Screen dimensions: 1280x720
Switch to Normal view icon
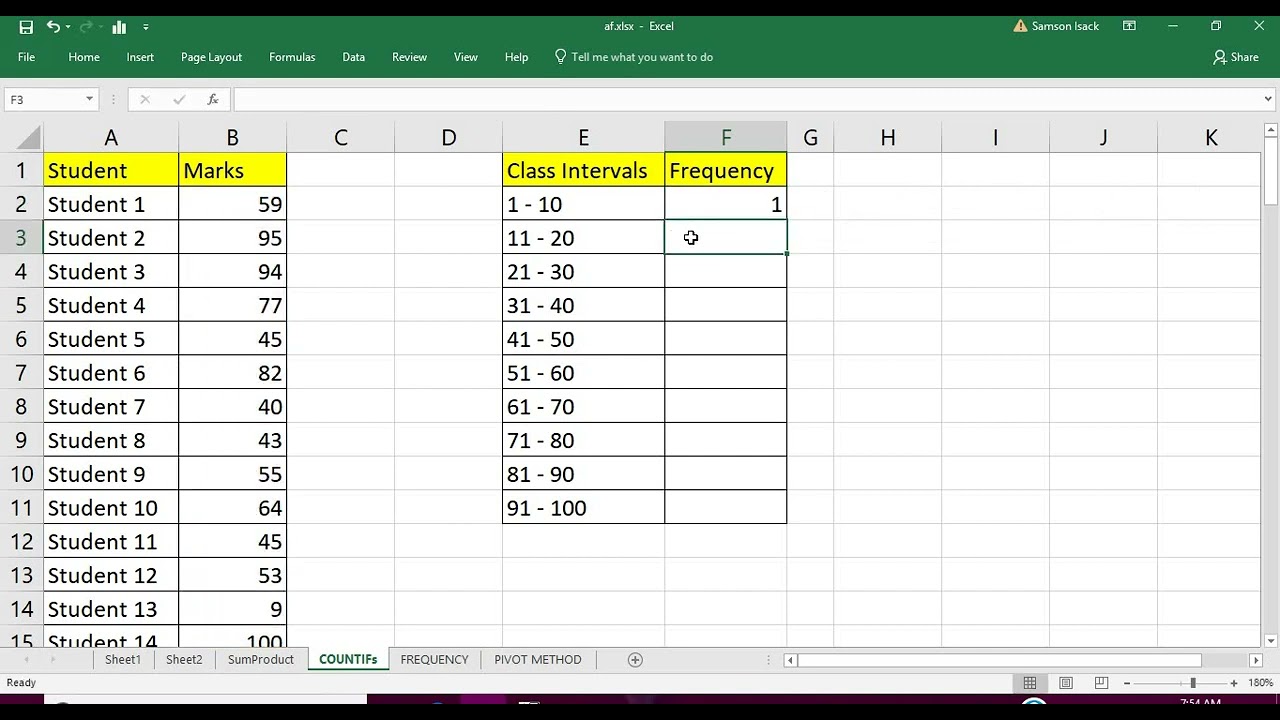click(1029, 683)
